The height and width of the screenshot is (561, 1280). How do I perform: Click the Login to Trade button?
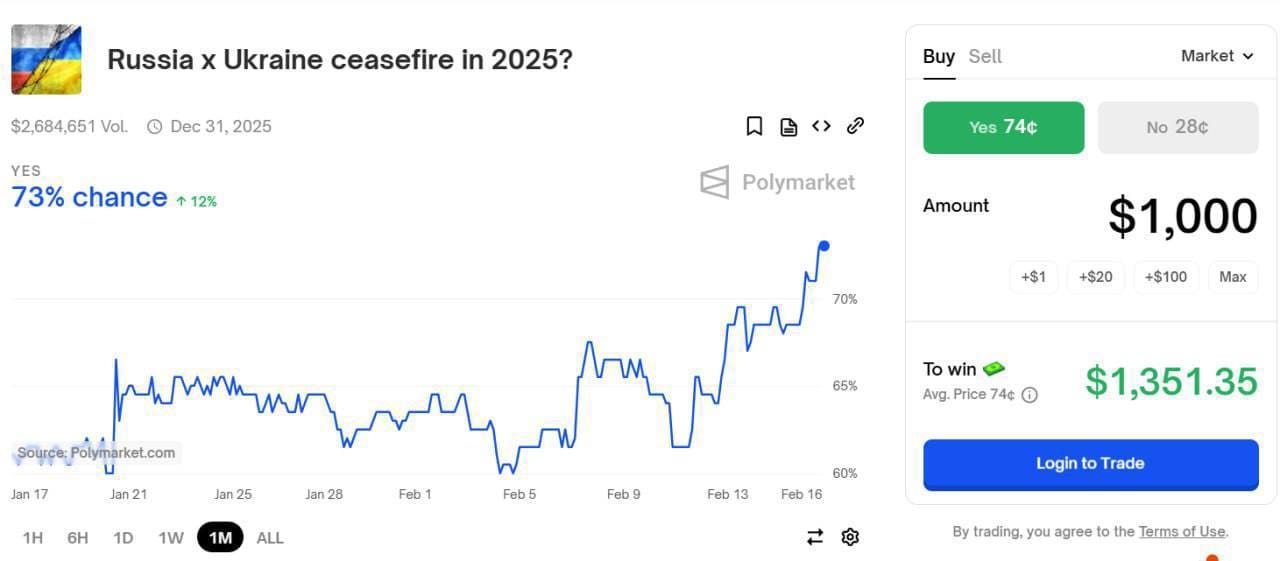coord(1090,464)
